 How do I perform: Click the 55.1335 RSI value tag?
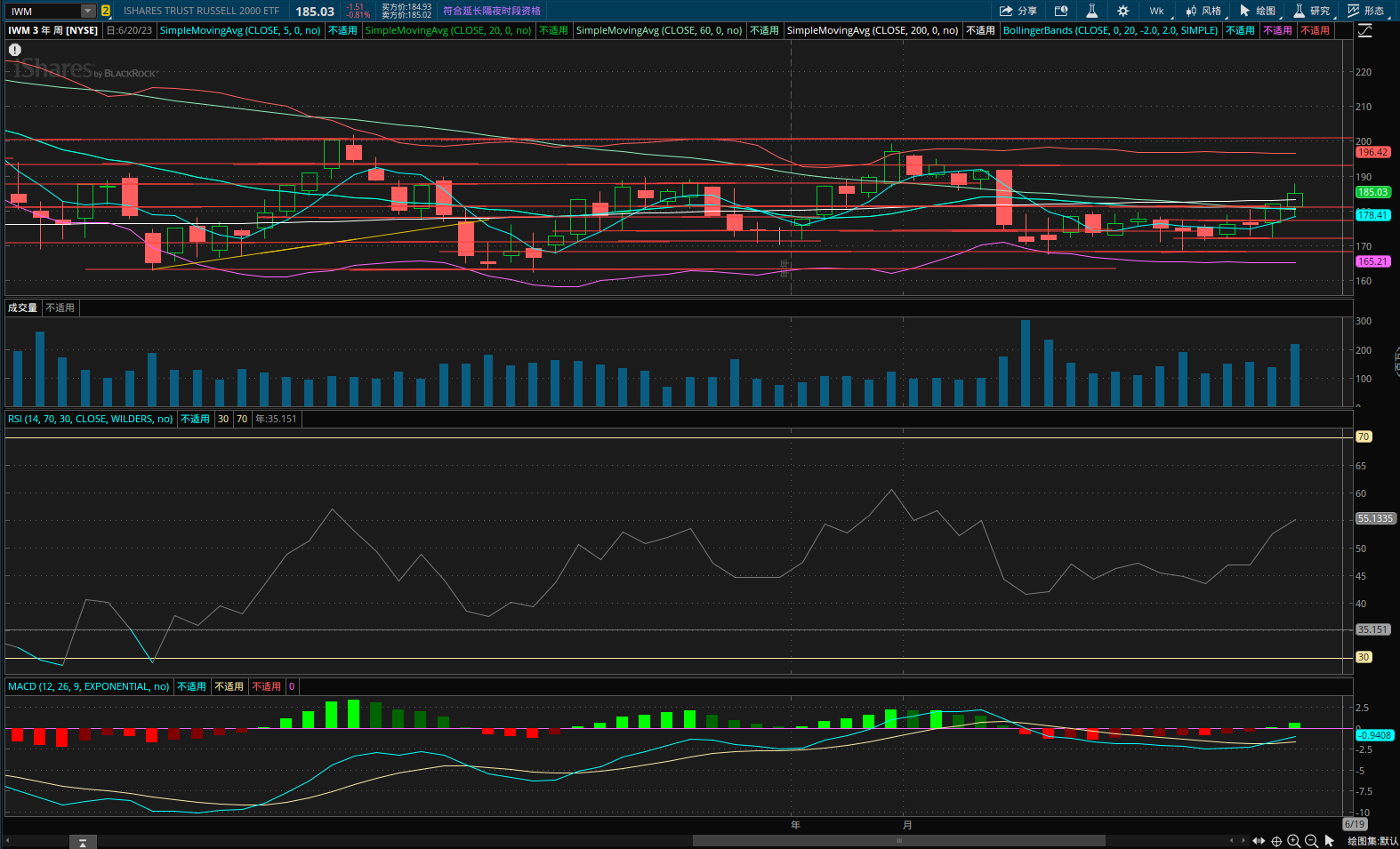coord(1375,518)
